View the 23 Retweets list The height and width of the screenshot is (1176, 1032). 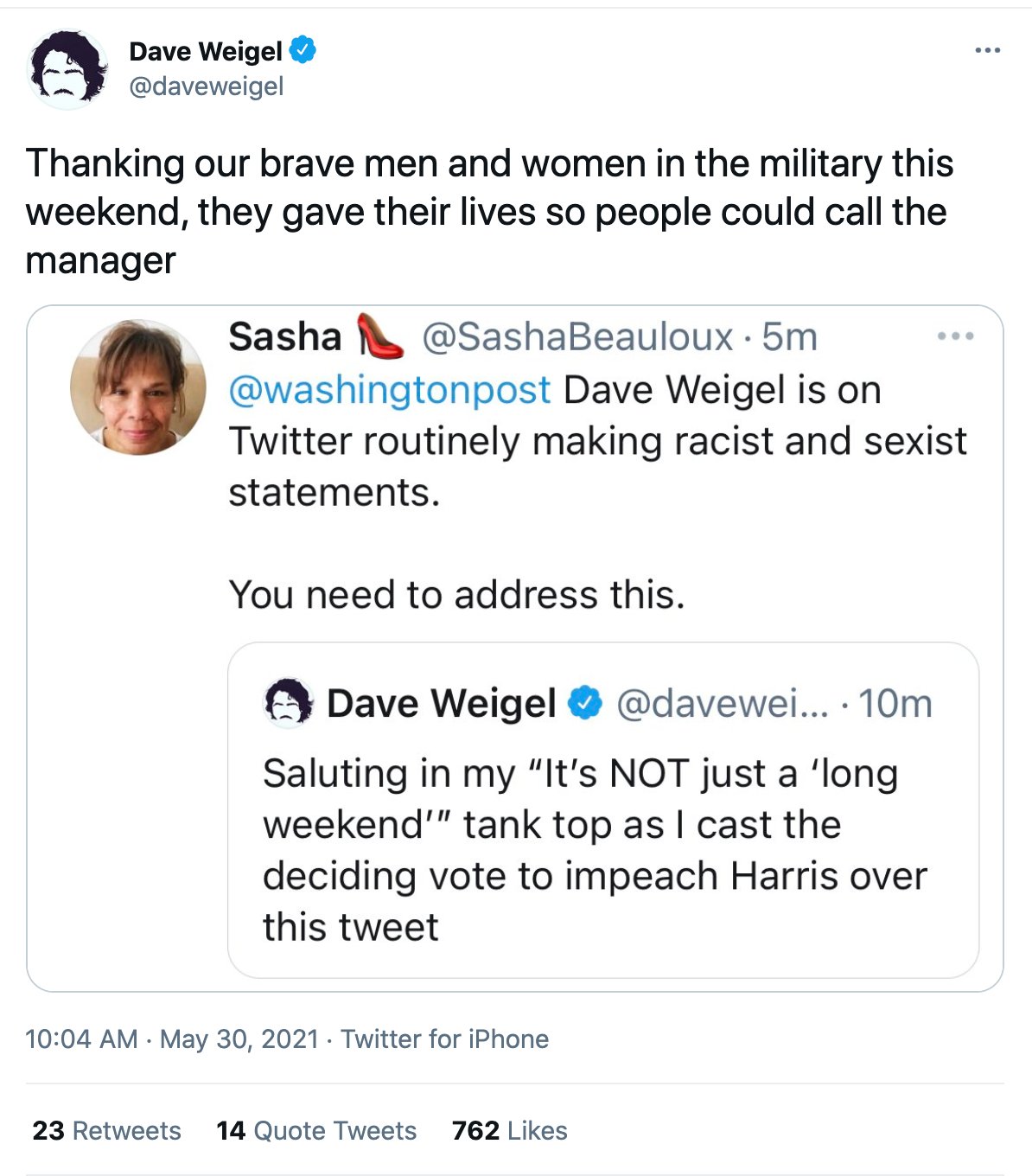106,1130
